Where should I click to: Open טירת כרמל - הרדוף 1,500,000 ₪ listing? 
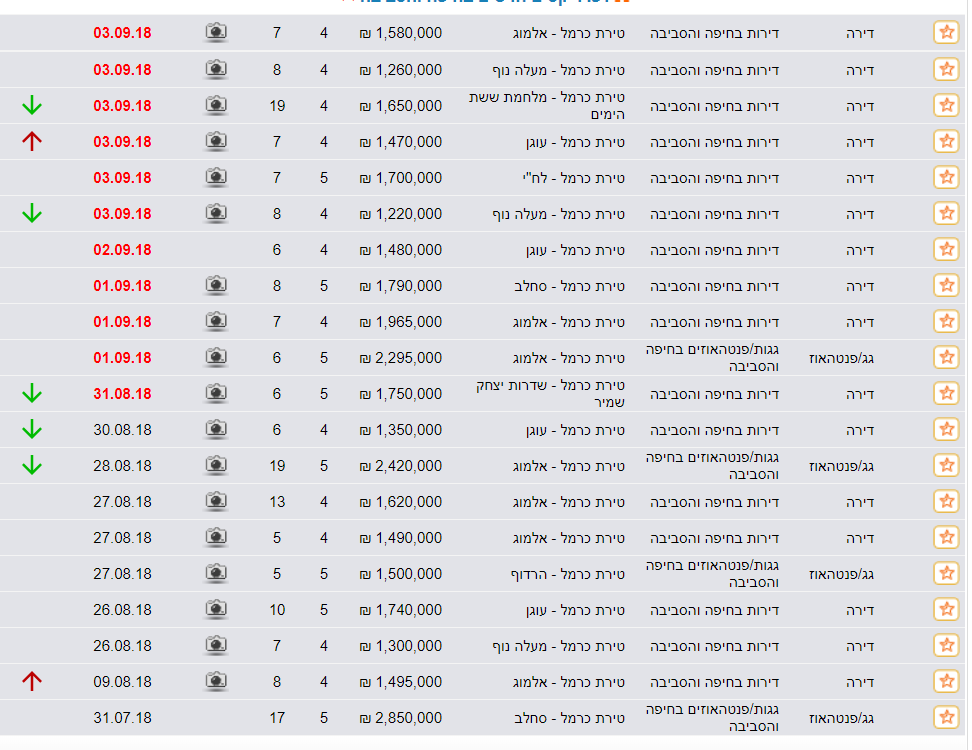482,574
